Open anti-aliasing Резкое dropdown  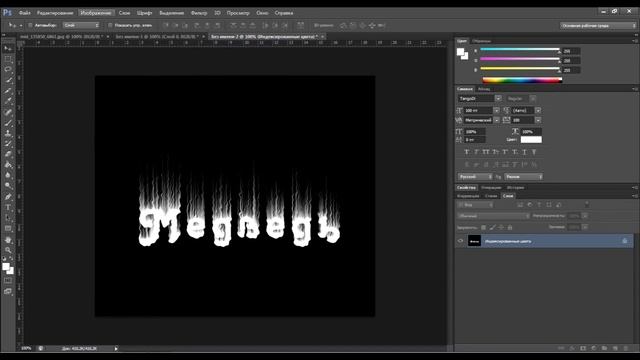[524, 177]
